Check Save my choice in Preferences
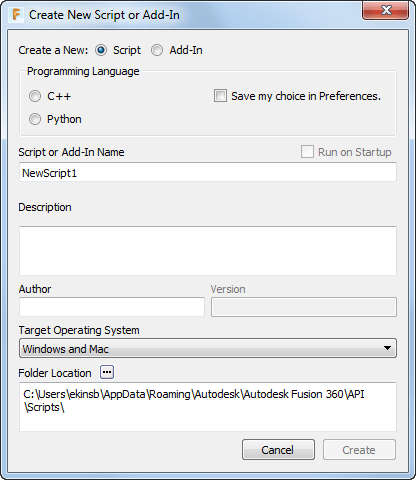Viewport: 416px width, 480px height. (x=220, y=96)
